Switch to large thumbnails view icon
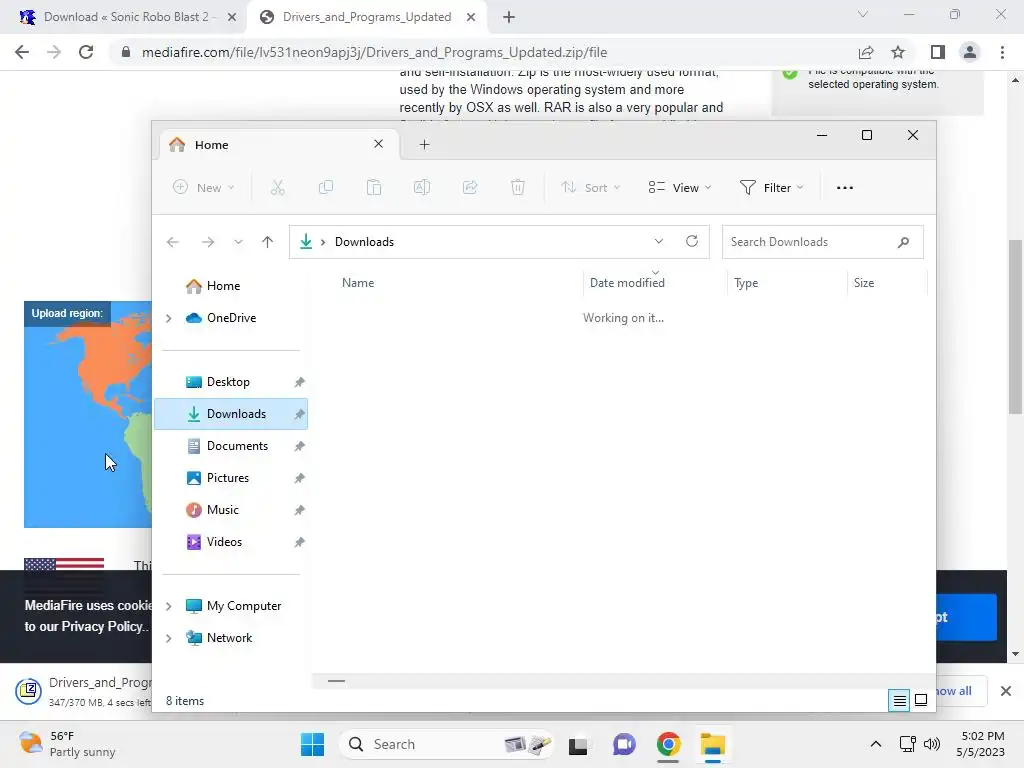Screen dimensions: 1024x768 coord(921,701)
